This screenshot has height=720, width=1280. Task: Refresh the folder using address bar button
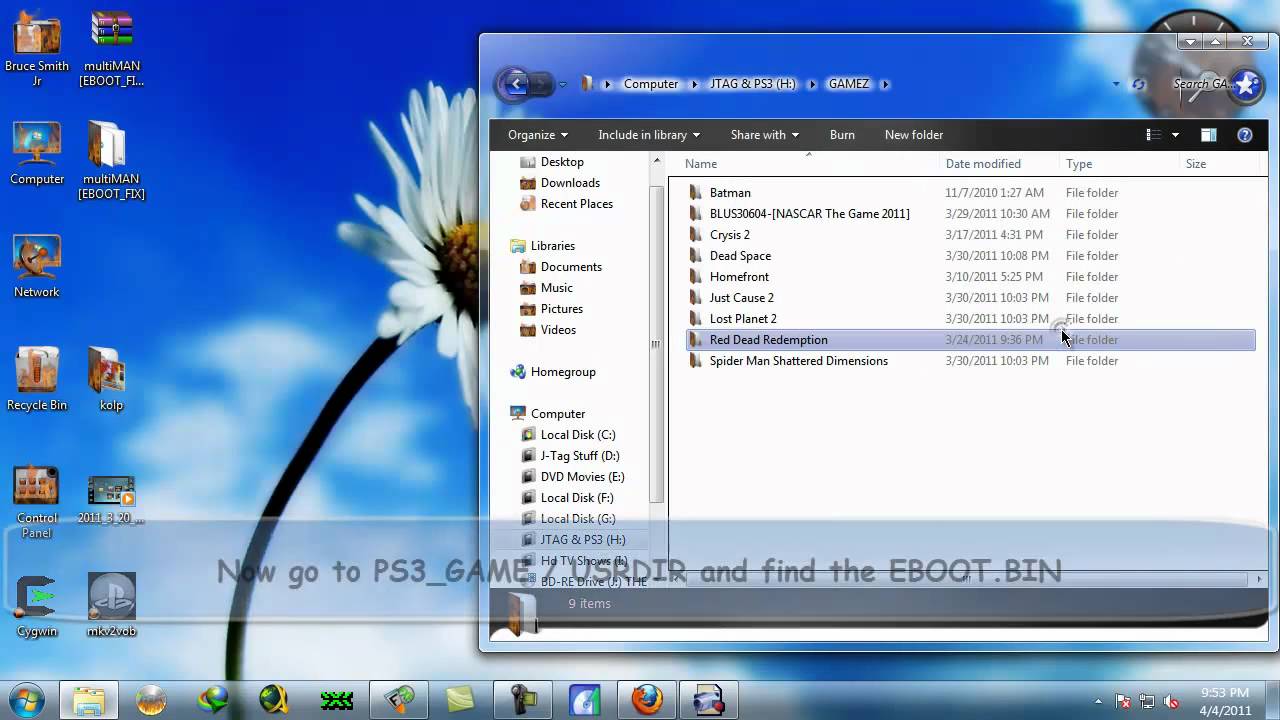pyautogui.click(x=1137, y=84)
